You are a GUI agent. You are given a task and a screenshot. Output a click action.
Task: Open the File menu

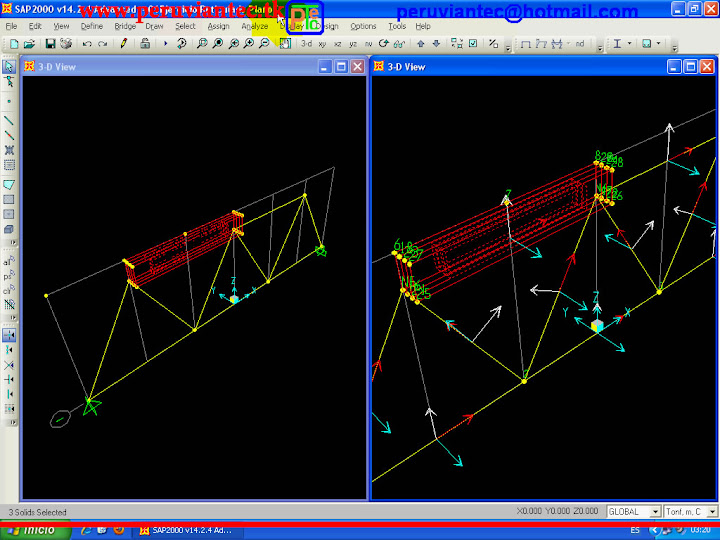click(11, 26)
